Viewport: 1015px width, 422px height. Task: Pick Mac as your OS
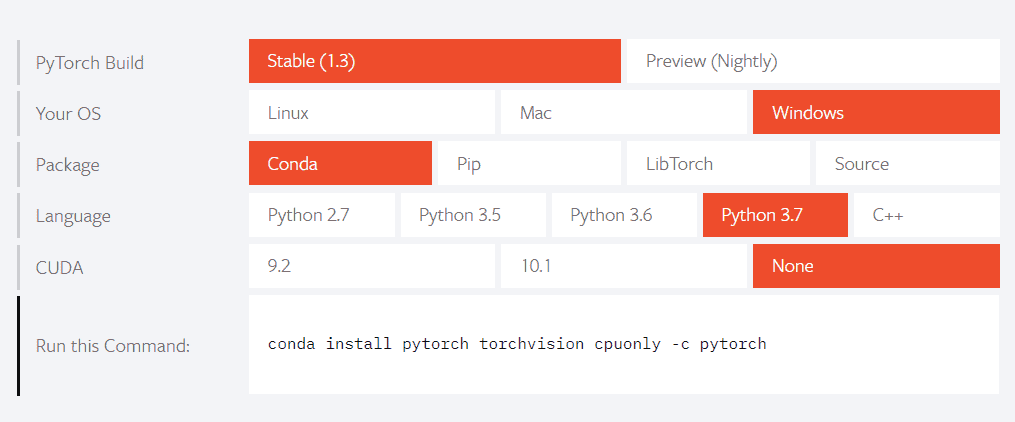tap(623, 112)
